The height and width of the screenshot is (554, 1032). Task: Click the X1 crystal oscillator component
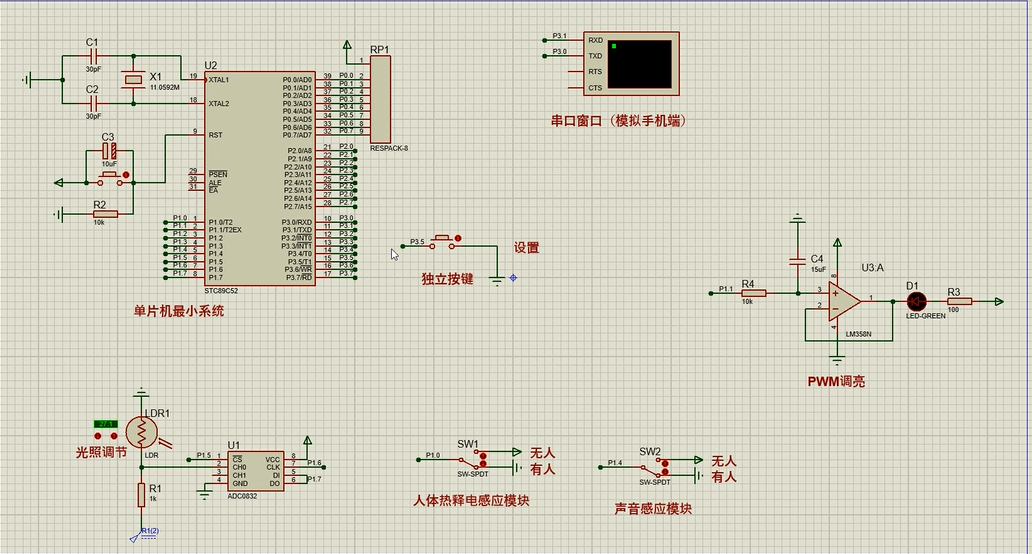coord(133,80)
